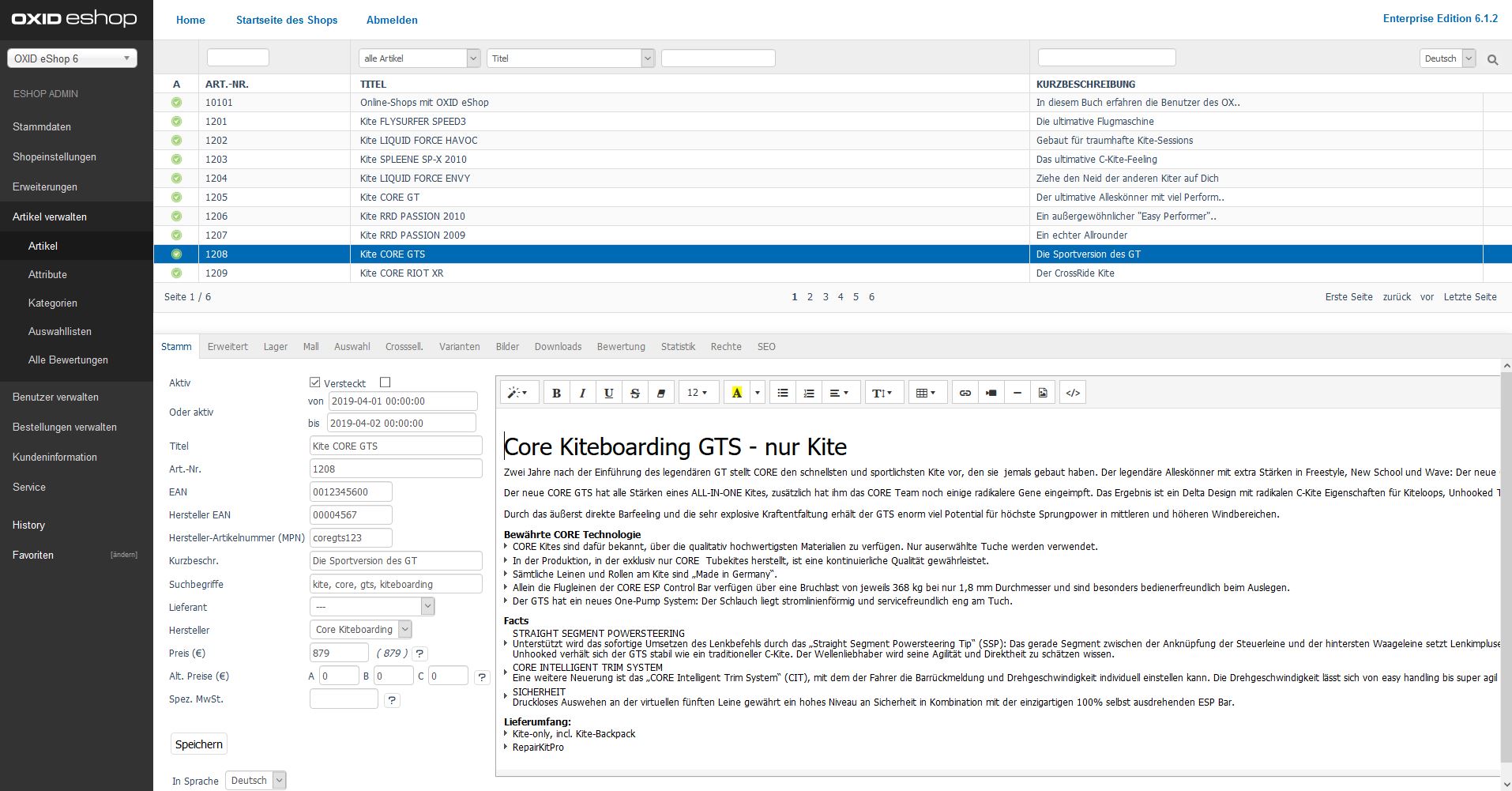This screenshot has width=1512, height=791.
Task: Insert a hyperlink via the link icon
Action: (965, 393)
